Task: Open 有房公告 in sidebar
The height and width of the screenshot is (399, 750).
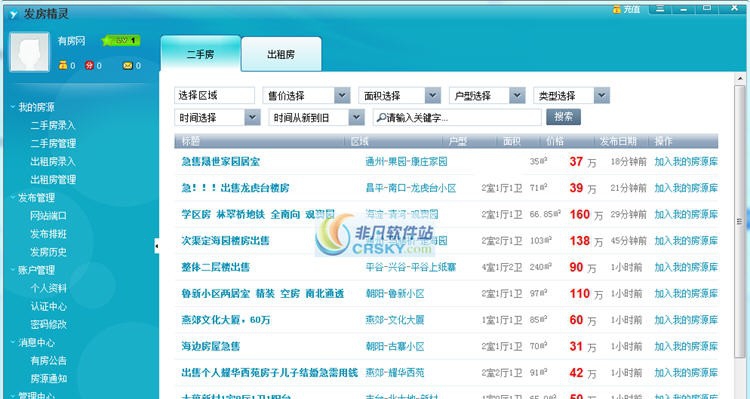Action: [x=48, y=360]
